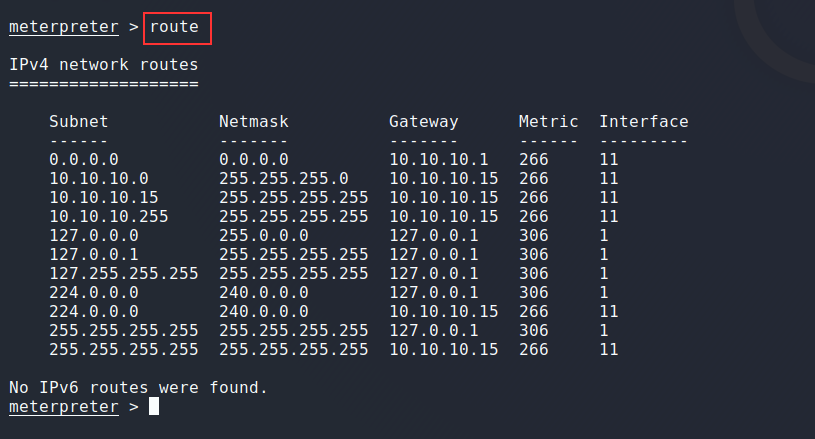Click the IPv4 network routes heading
This screenshot has width=815, height=439.
(104, 64)
